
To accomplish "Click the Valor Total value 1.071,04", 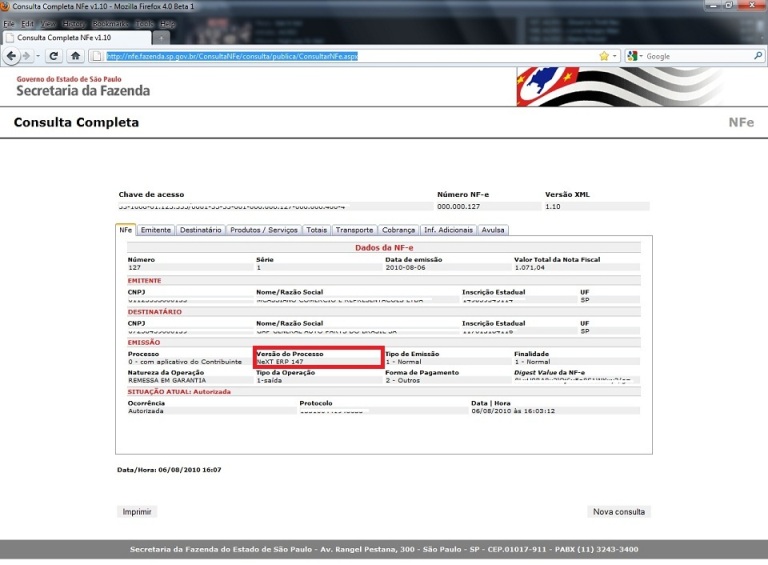I will [529, 267].
